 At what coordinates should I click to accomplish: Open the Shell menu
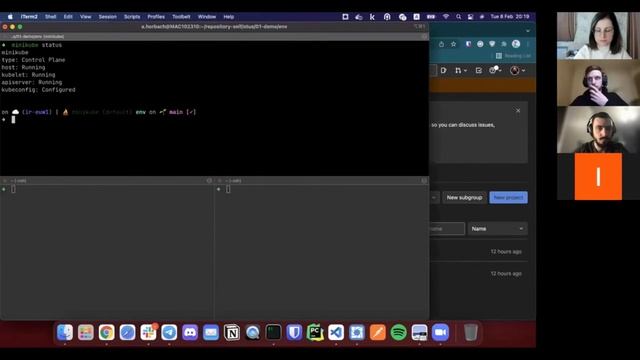51,17
